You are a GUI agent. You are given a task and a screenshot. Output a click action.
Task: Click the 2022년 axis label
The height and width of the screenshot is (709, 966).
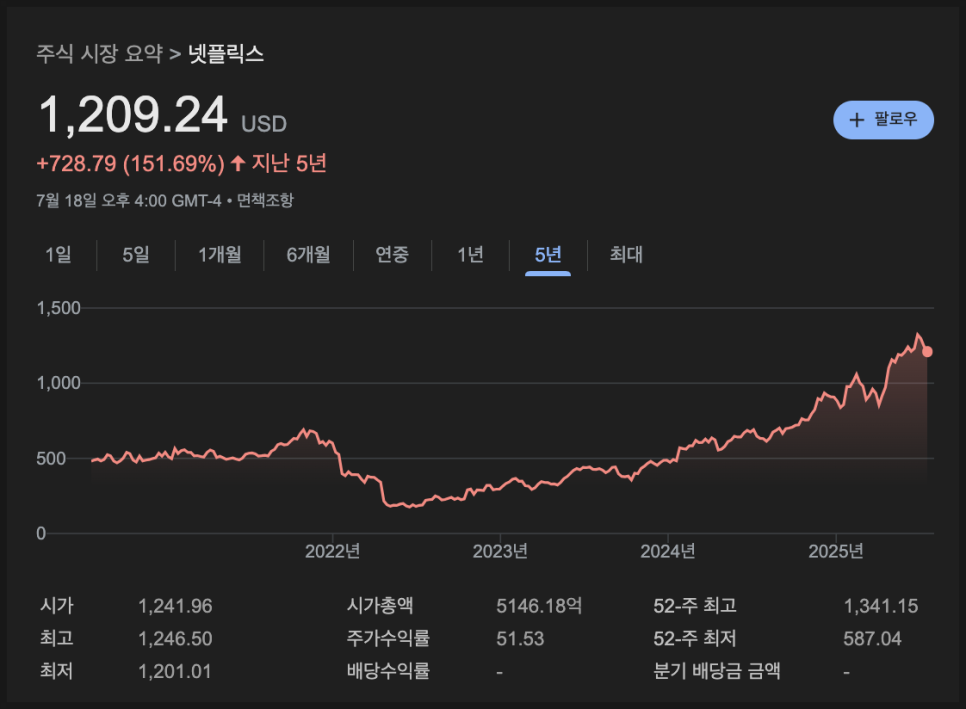[x=332, y=551]
